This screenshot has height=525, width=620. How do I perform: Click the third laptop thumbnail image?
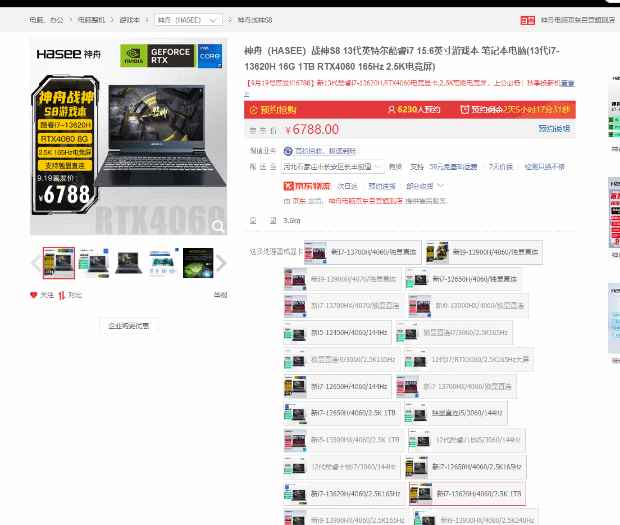click(128, 263)
